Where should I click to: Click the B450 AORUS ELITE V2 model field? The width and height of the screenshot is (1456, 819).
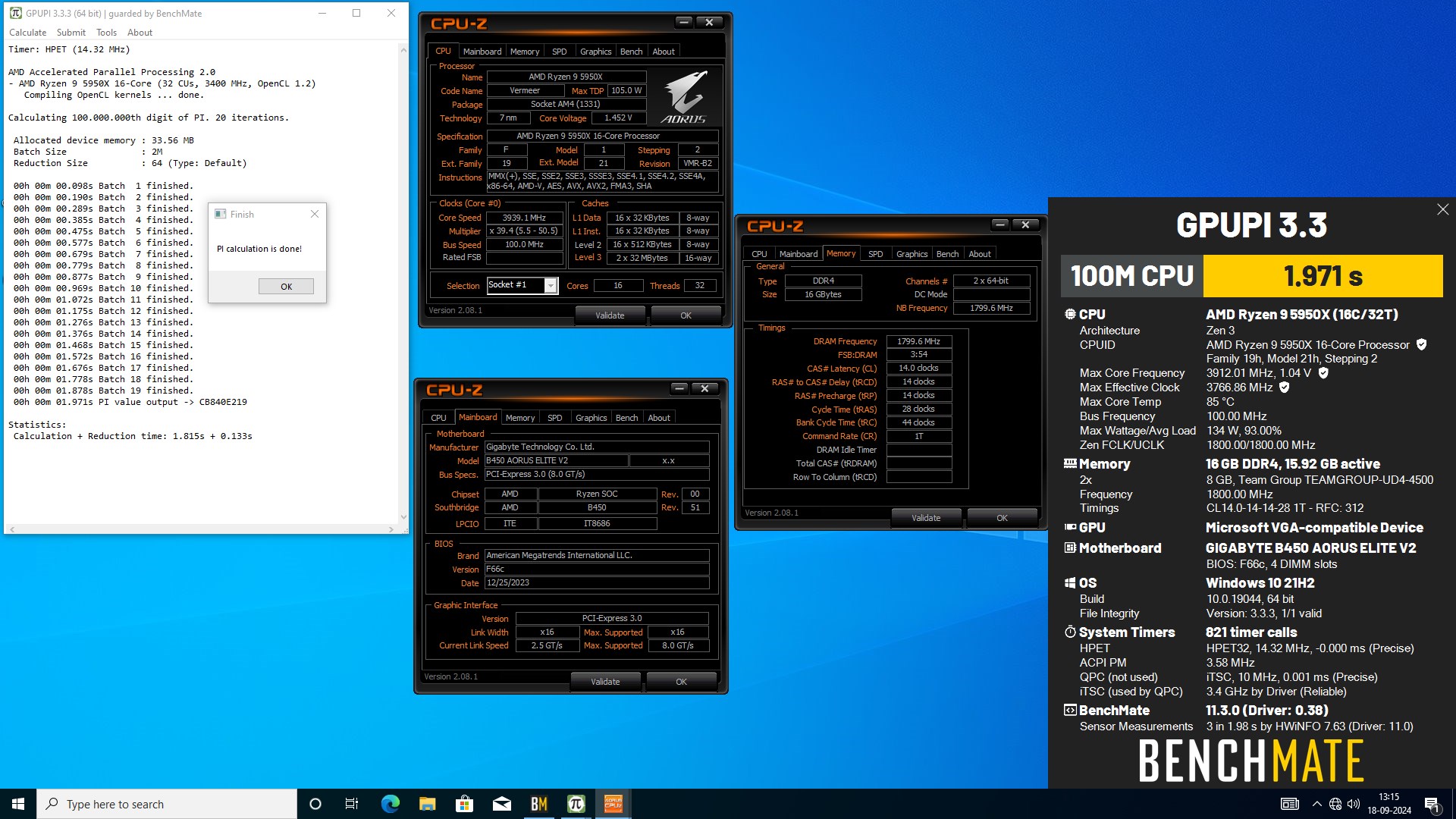(x=555, y=461)
